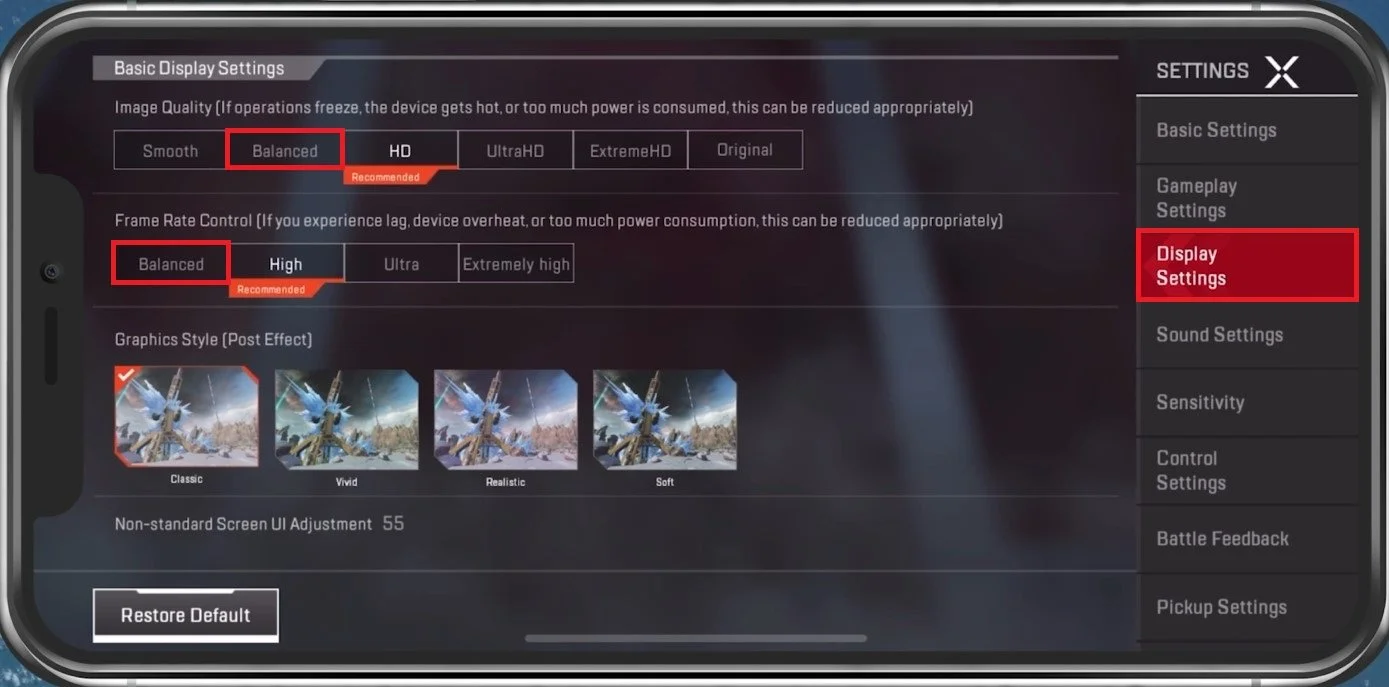The height and width of the screenshot is (687, 1389).
Task: Pick the Realistic graphics style thumbnail
Action: coord(505,420)
